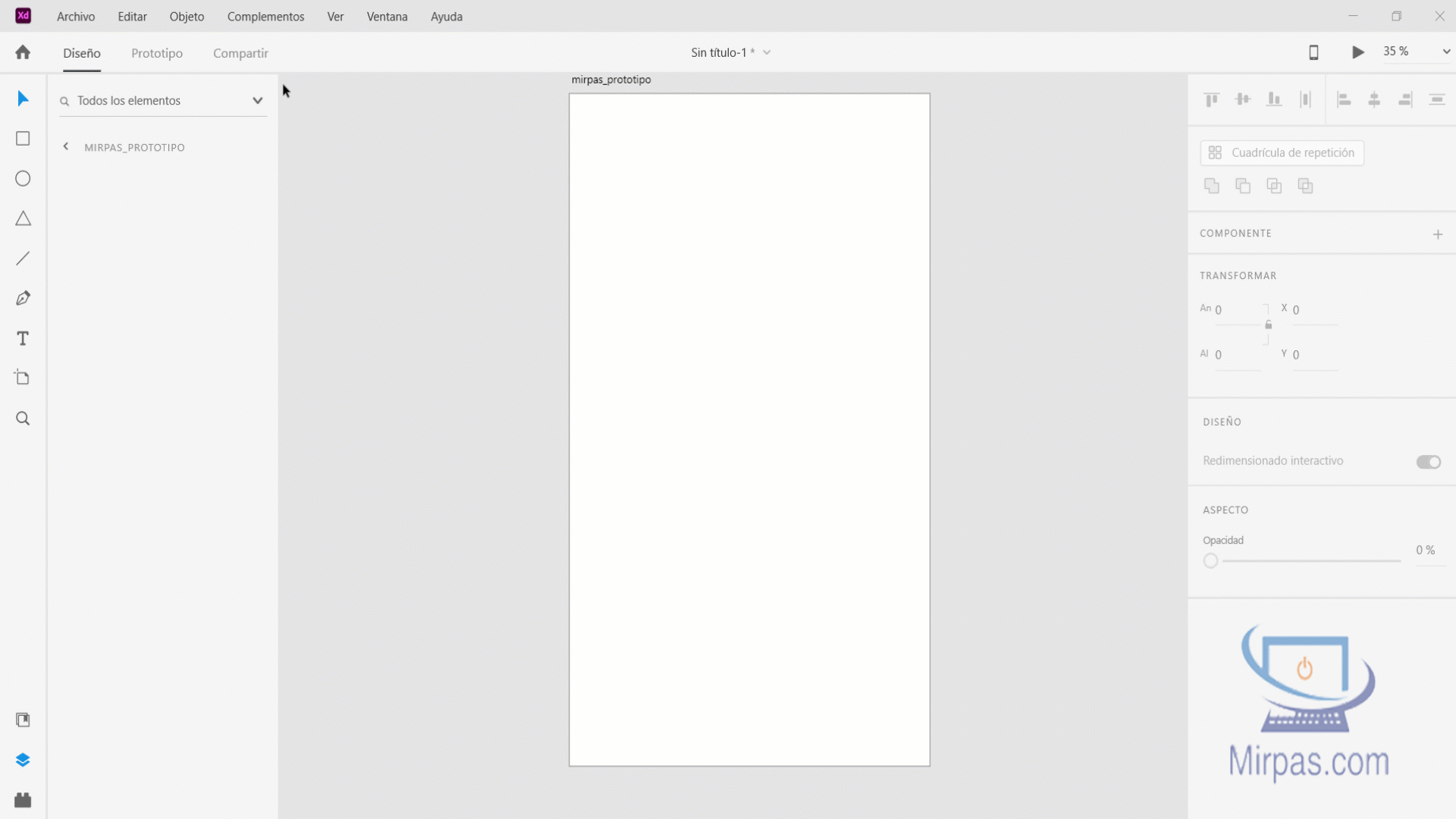Toggle the Layers panel icon
Viewport: 1456px width, 819px height.
(23, 760)
